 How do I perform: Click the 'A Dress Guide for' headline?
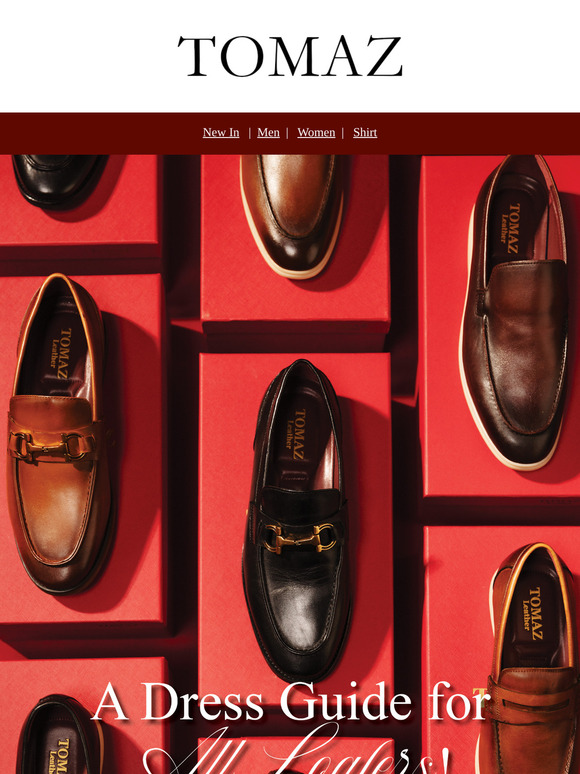click(291, 701)
